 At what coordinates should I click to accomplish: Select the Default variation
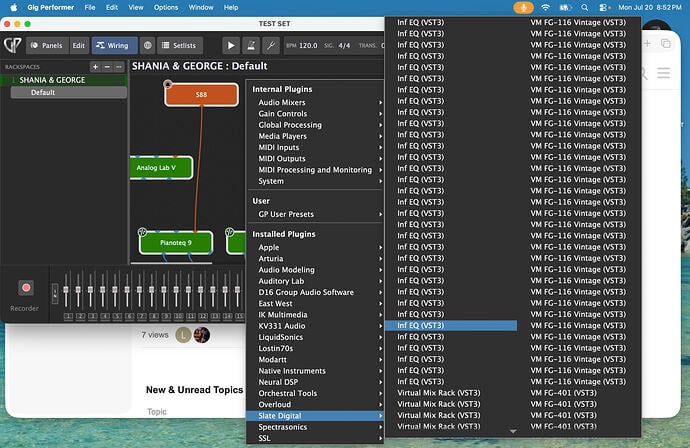pyautogui.click(x=69, y=92)
